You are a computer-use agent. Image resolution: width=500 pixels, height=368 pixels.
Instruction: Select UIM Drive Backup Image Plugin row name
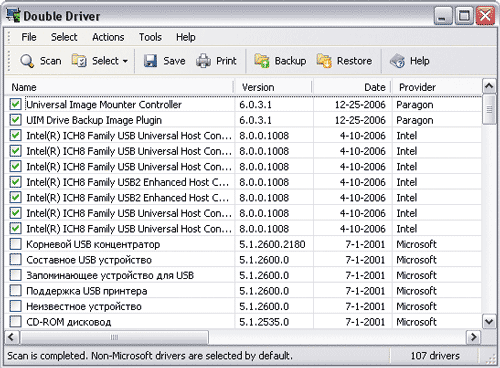[94, 120]
